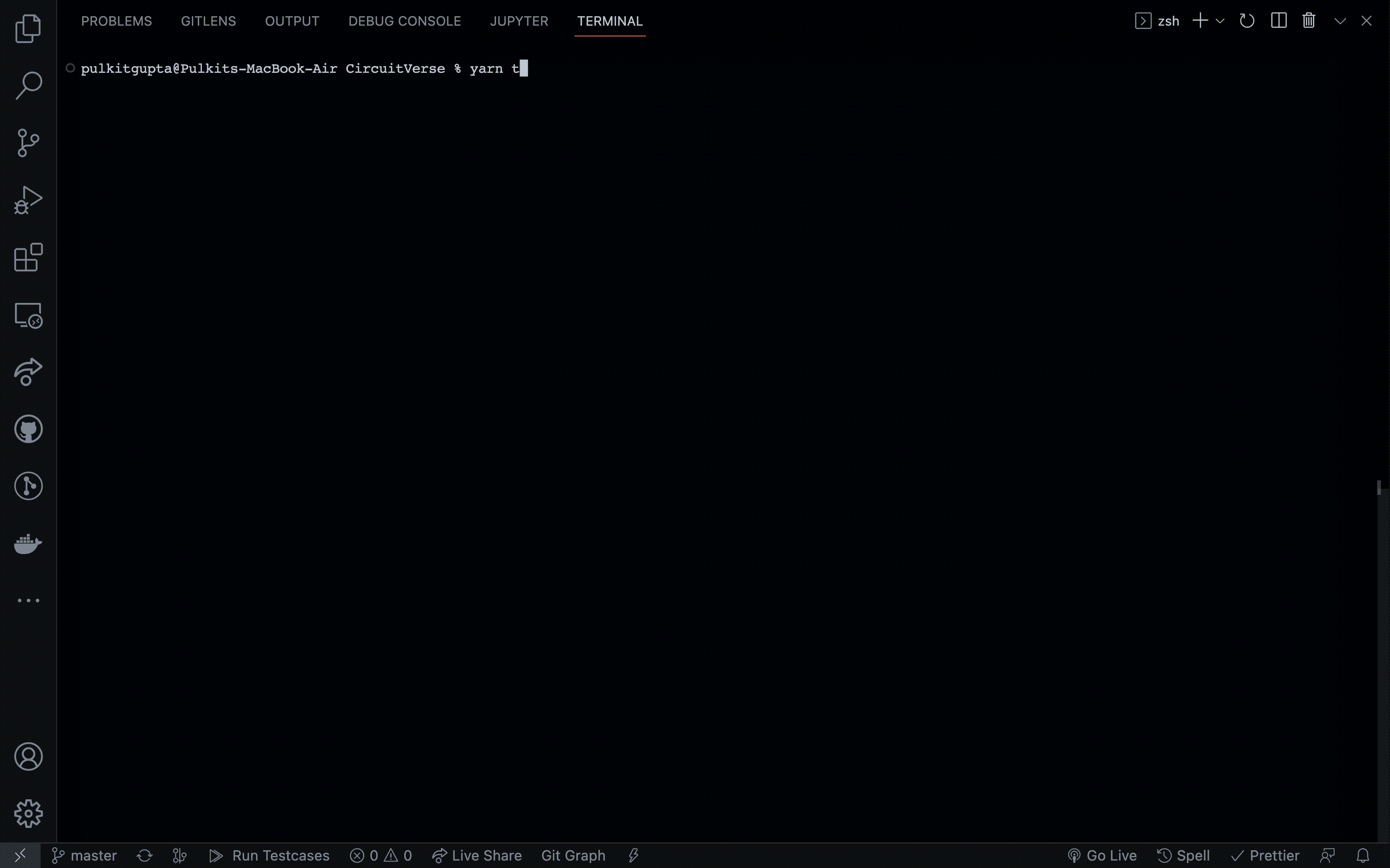Image resolution: width=1390 pixels, height=868 pixels.
Task: Kill the active terminal
Action: [1309, 21]
